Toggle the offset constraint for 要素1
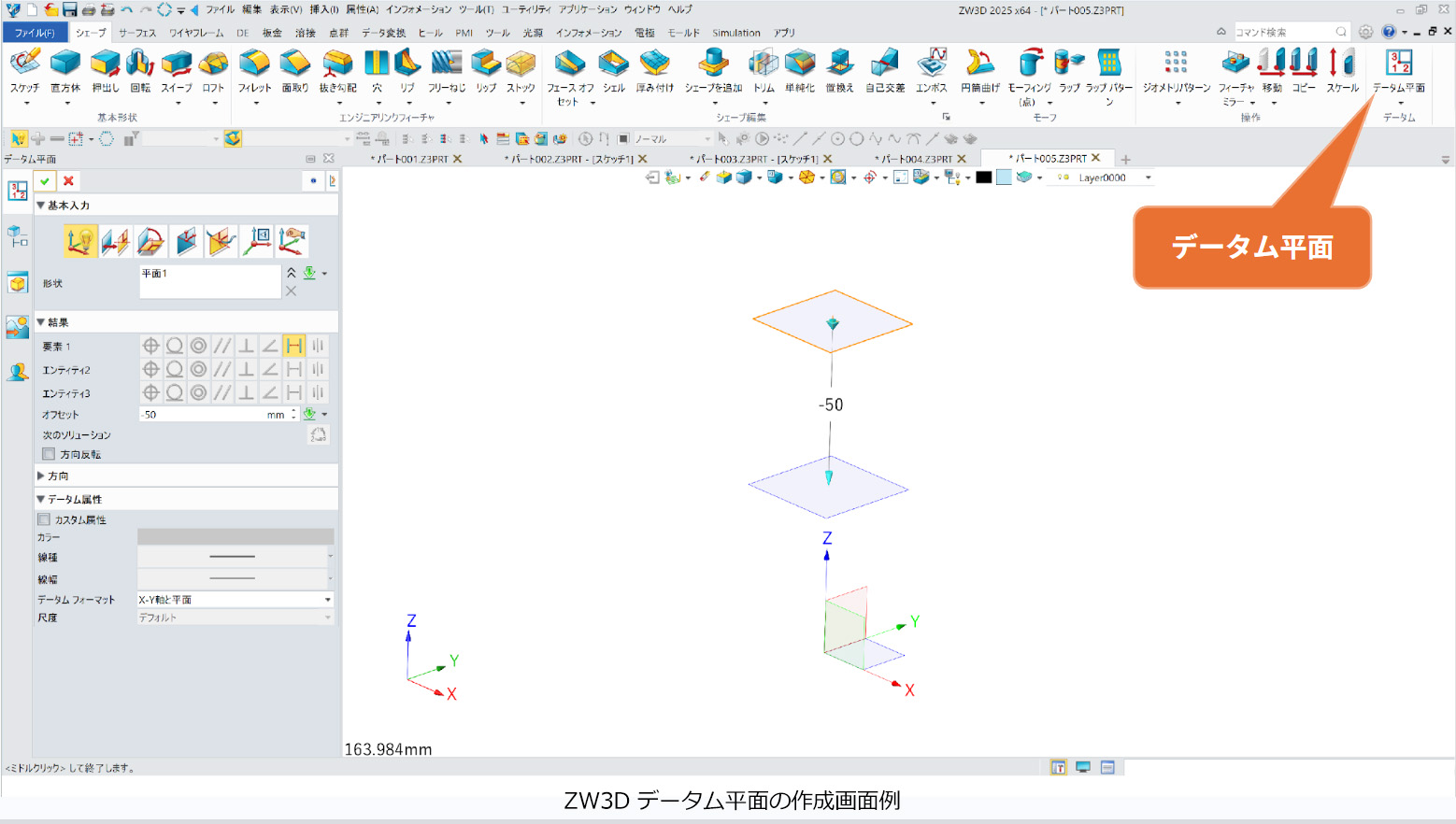This screenshot has width=1456, height=824. point(293,346)
